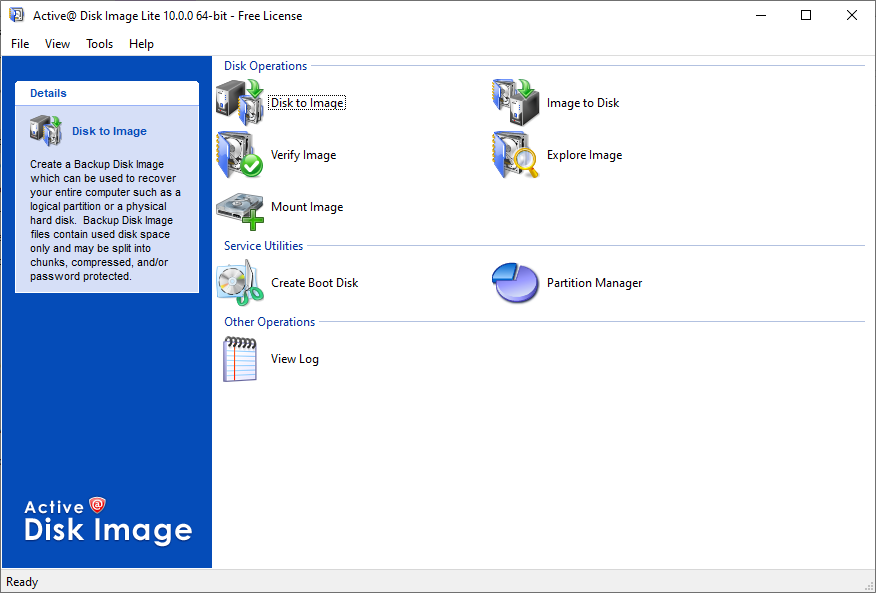The height and width of the screenshot is (593, 876).
Task: Open the View menu
Action: point(57,44)
